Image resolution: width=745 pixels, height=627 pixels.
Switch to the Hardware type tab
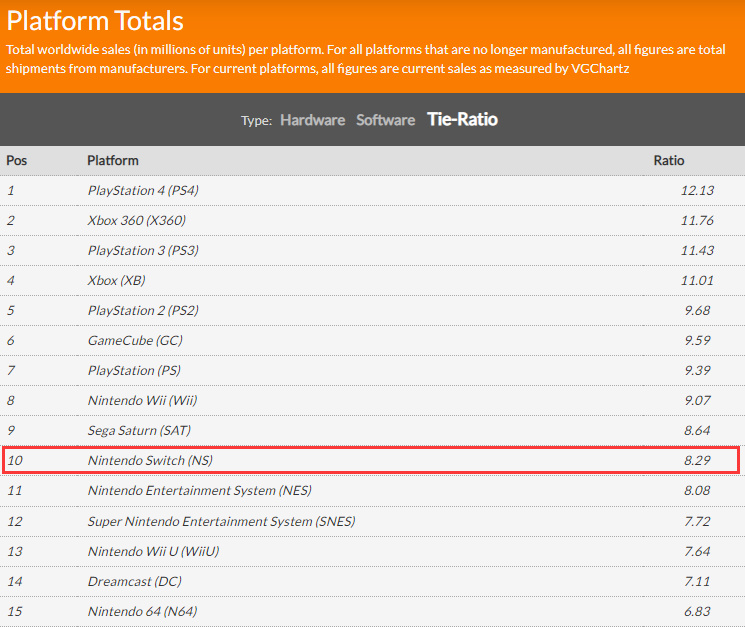coord(312,120)
